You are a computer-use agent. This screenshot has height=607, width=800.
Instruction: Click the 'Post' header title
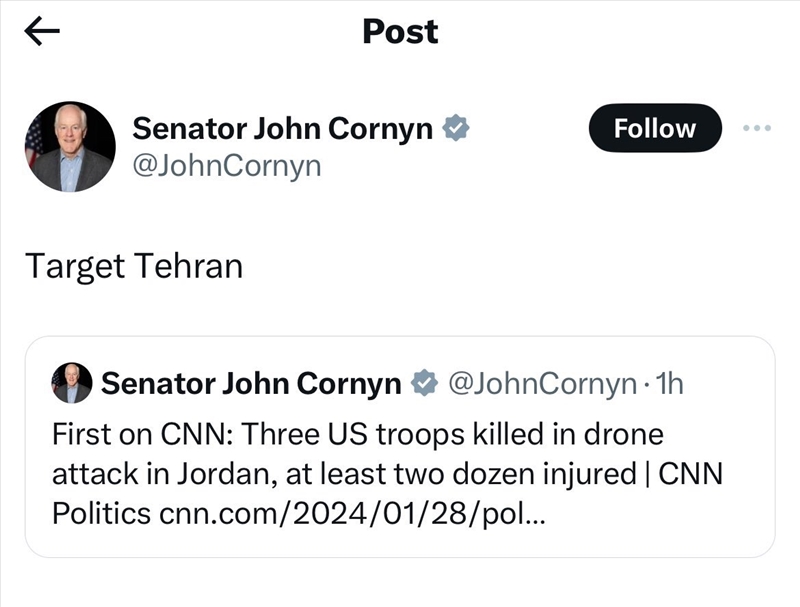pyautogui.click(x=400, y=32)
